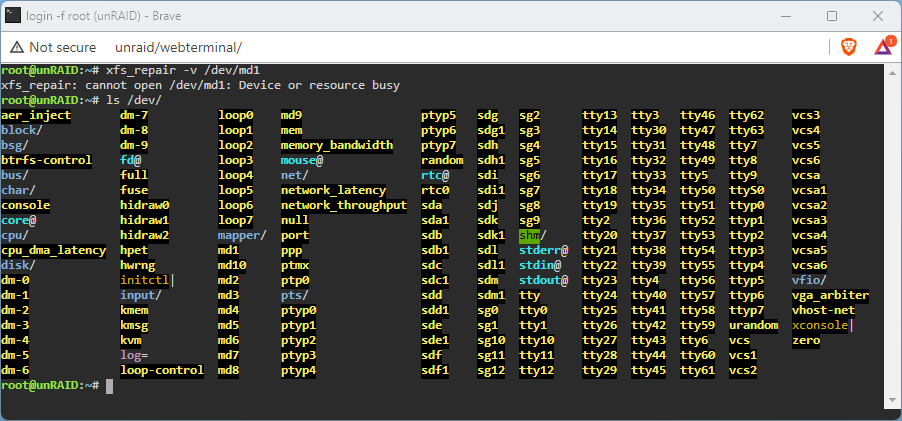The image size is (902, 421).
Task: Click the 'cpu_dma_latency' entry
Action: click(53, 250)
